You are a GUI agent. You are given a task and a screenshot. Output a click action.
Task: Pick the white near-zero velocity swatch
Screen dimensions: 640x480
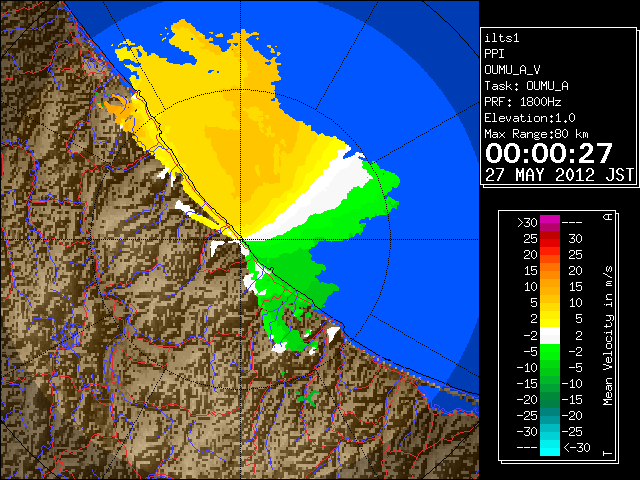[x=550, y=336]
